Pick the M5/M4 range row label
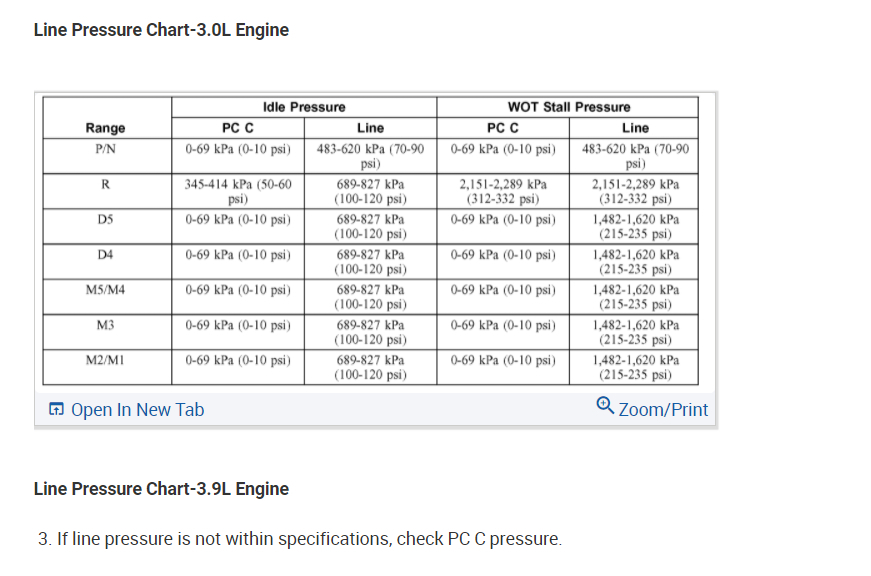 [x=106, y=290]
